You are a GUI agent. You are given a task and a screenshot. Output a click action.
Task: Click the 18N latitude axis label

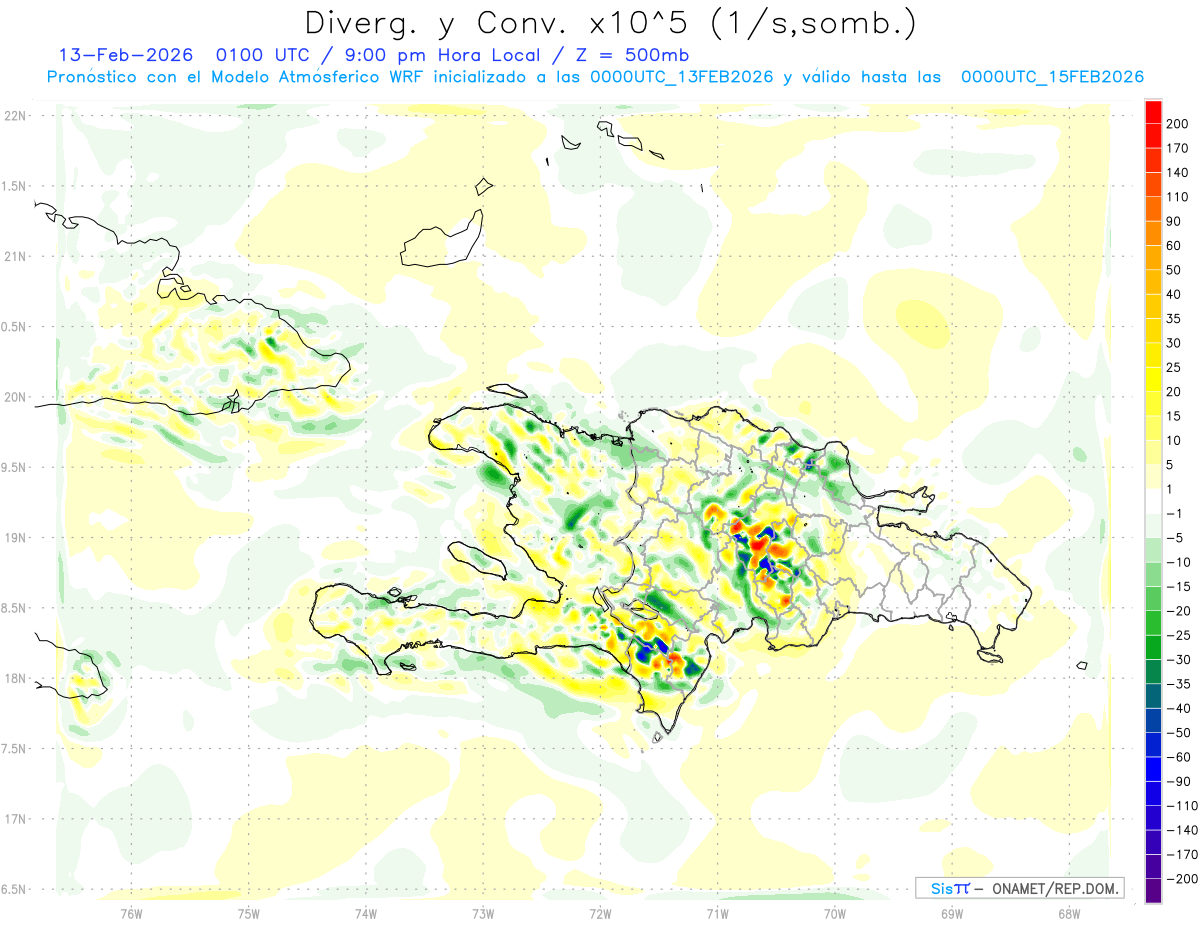pos(15,678)
